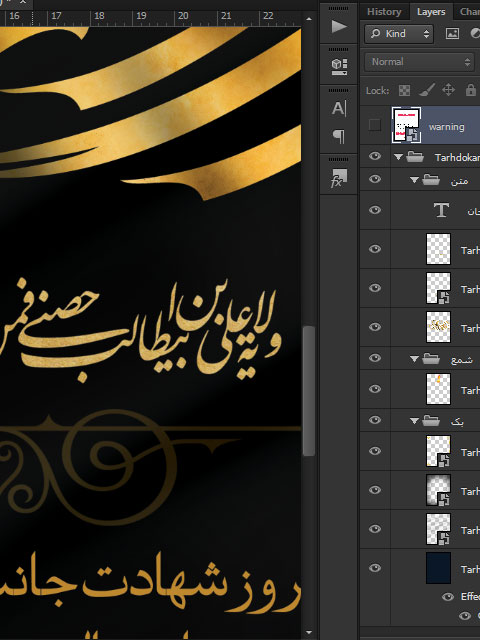Click the متن group folder icon

pos(431,180)
